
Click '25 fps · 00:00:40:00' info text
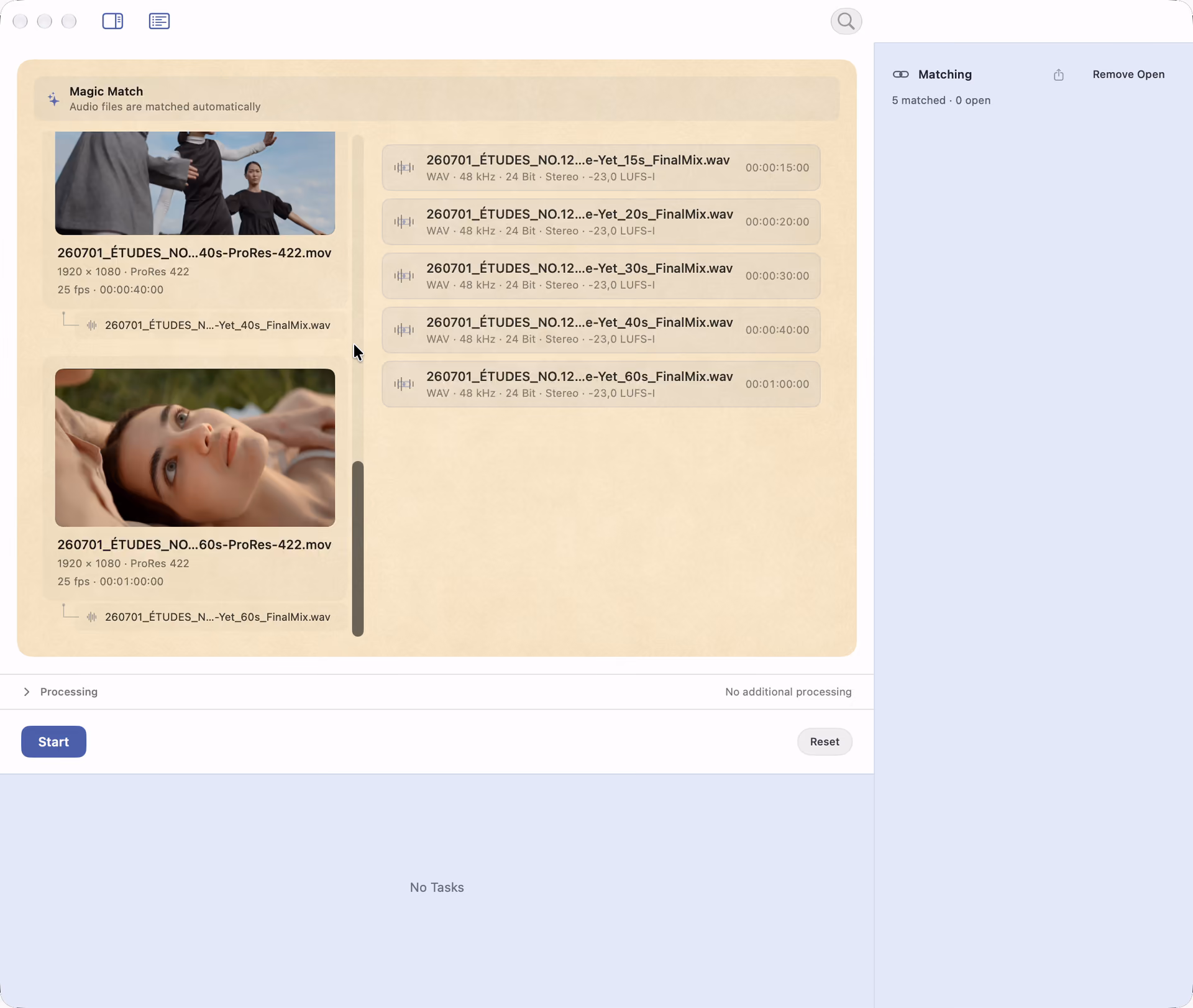(111, 290)
